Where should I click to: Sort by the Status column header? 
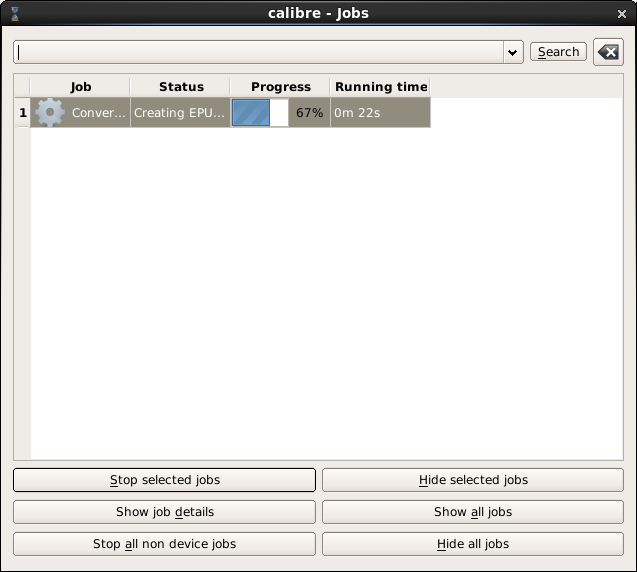181,87
